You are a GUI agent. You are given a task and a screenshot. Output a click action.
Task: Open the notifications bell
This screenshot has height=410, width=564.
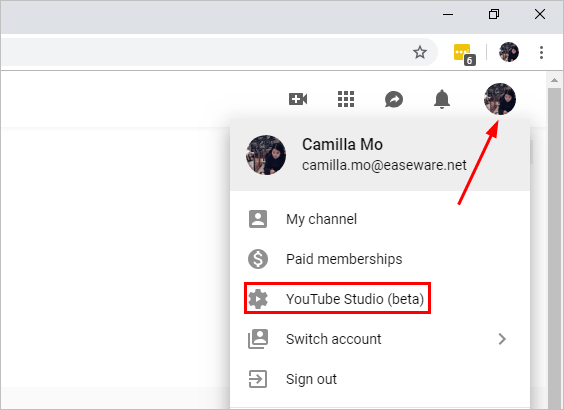pyautogui.click(x=442, y=99)
